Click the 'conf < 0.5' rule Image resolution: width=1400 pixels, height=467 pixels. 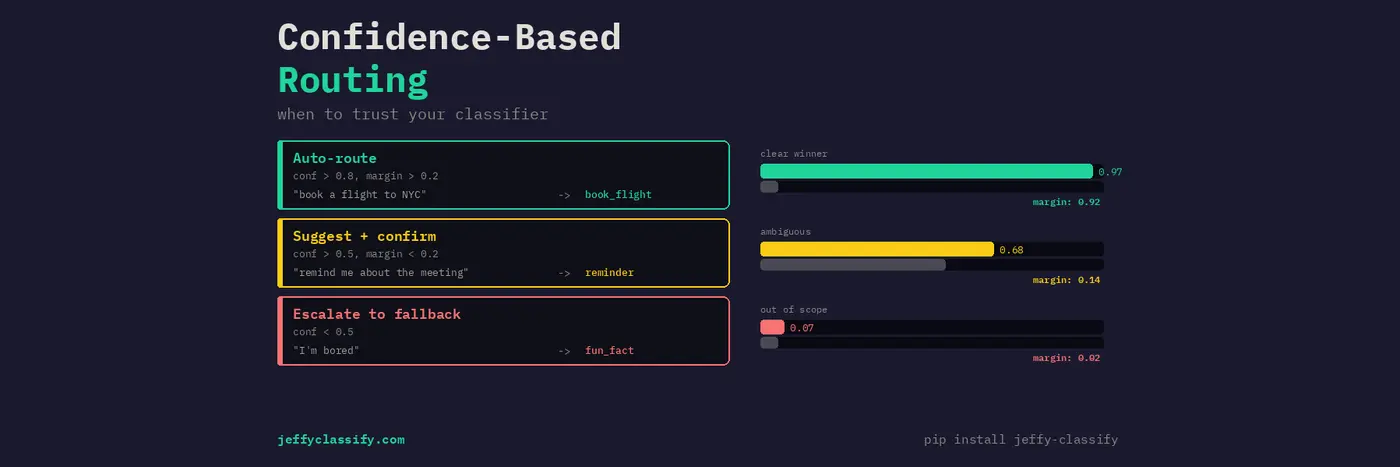point(323,332)
